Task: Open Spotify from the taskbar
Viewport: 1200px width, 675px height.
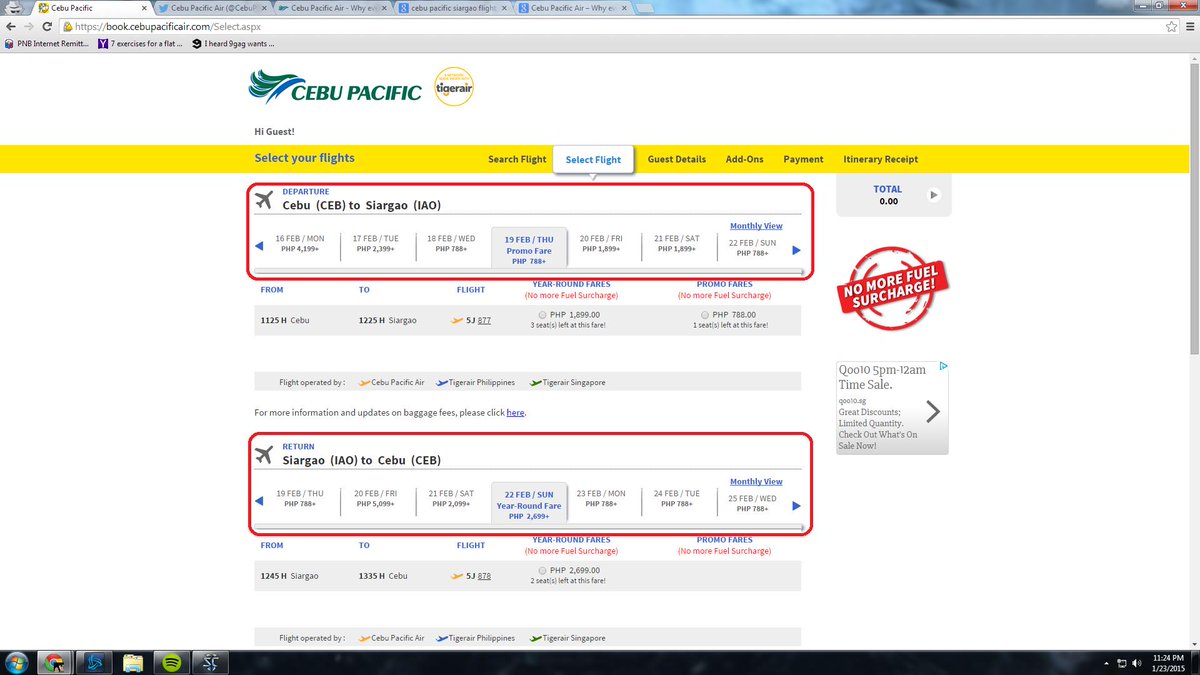Action: pos(170,662)
